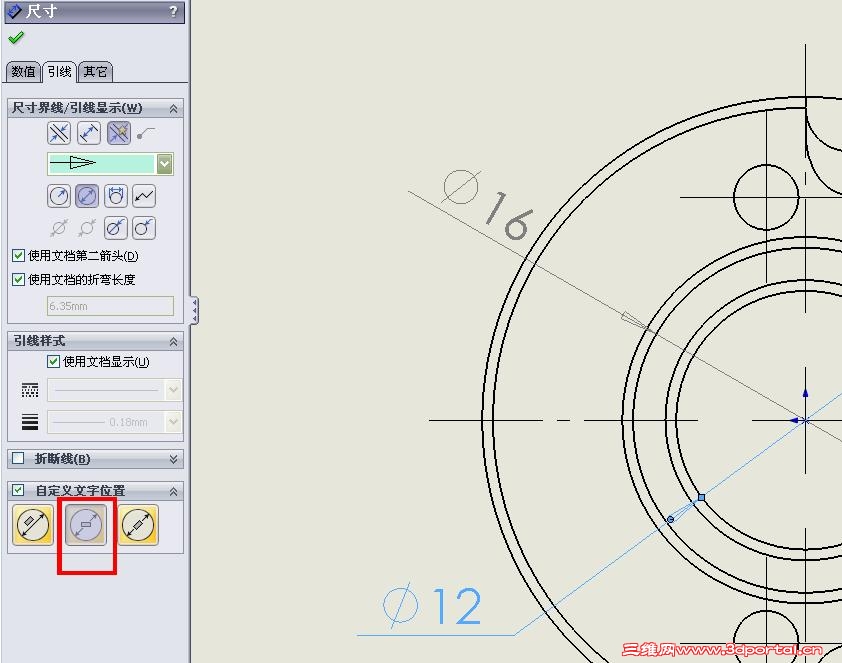
Task: Select the foreshortened zigzag leader icon
Action: coord(144,196)
